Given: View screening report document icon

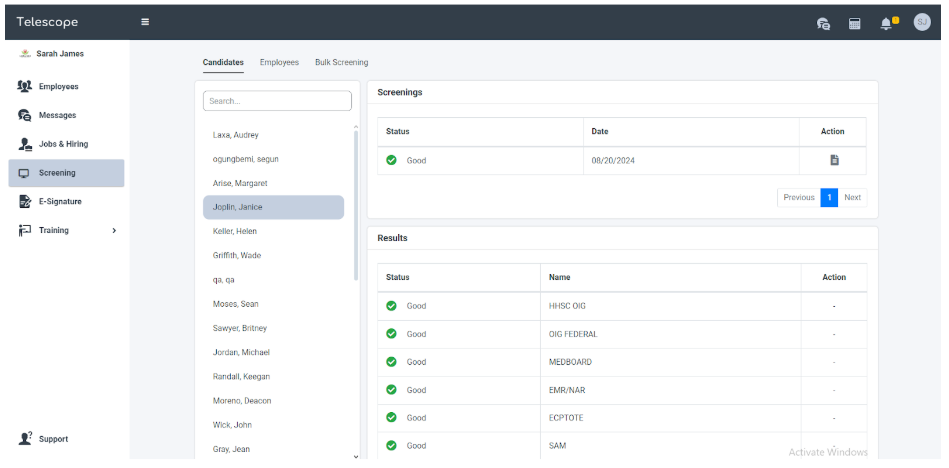Looking at the screenshot, I should coord(834,160).
